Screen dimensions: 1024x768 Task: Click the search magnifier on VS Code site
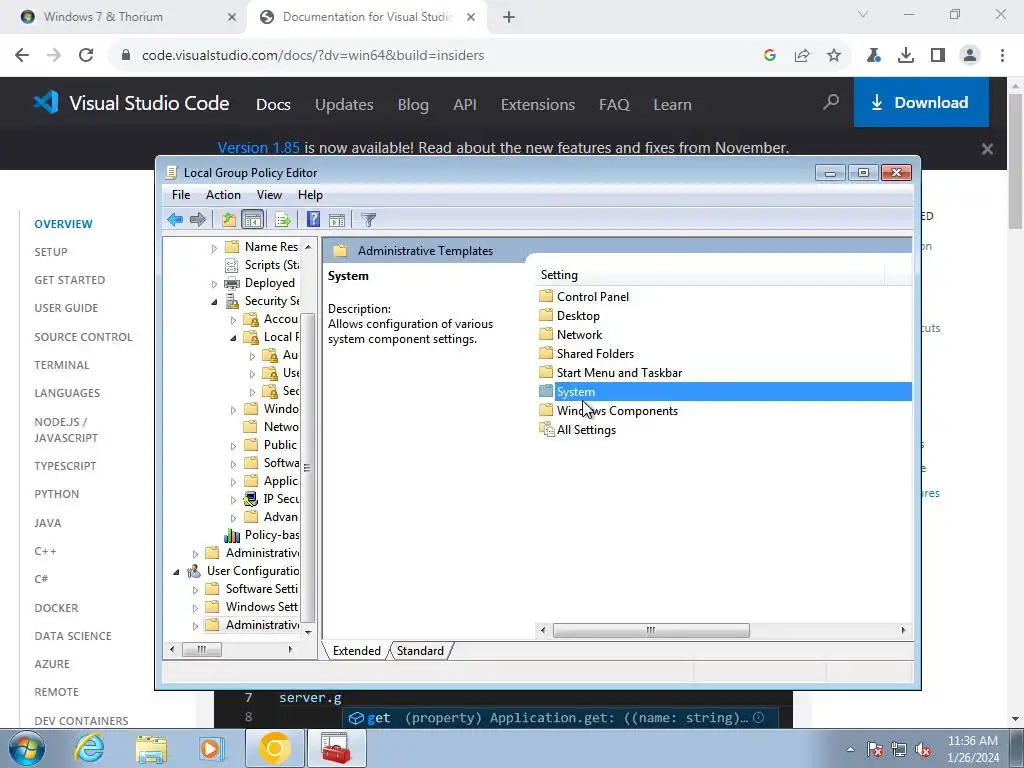[x=831, y=103]
